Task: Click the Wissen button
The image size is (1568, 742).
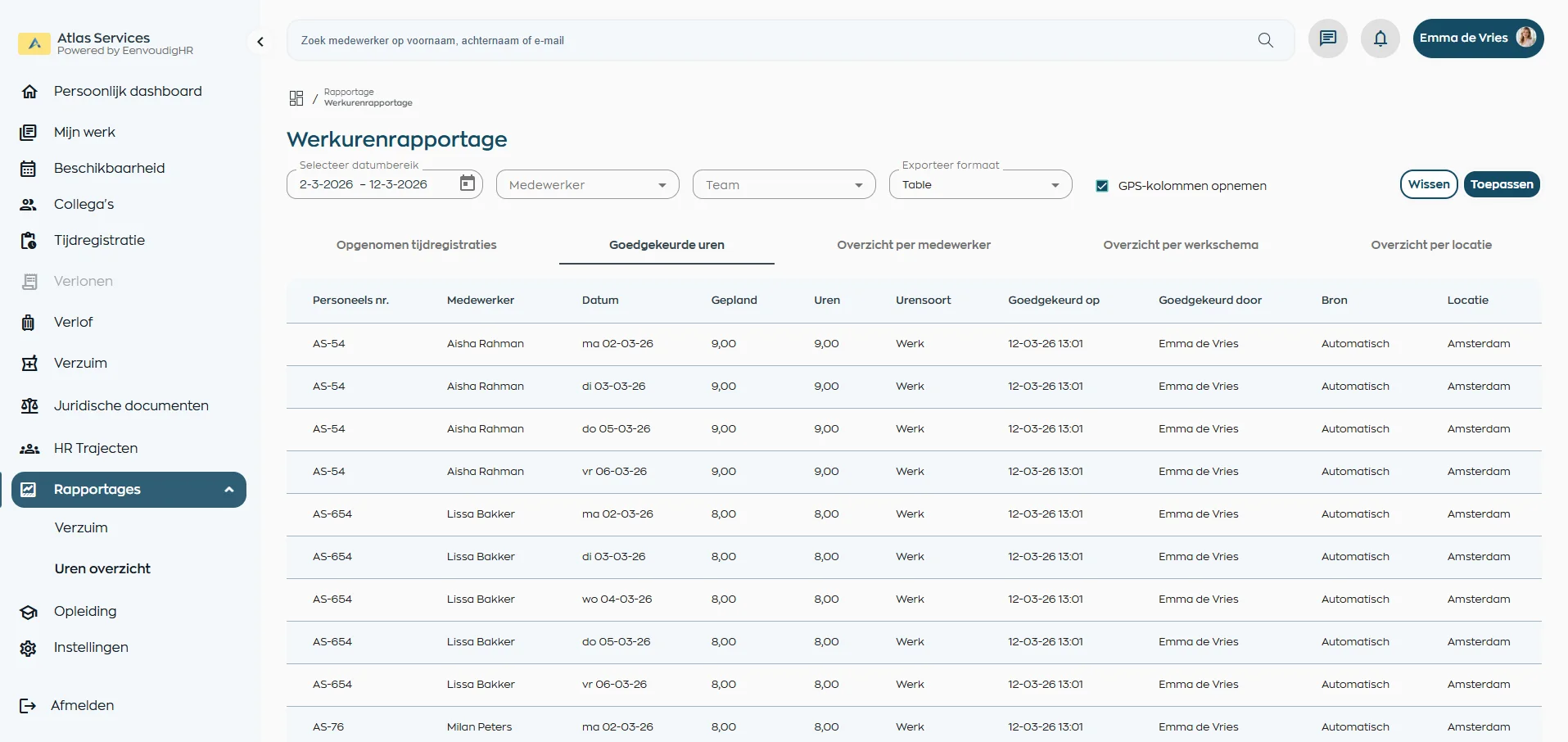Action: (x=1428, y=184)
